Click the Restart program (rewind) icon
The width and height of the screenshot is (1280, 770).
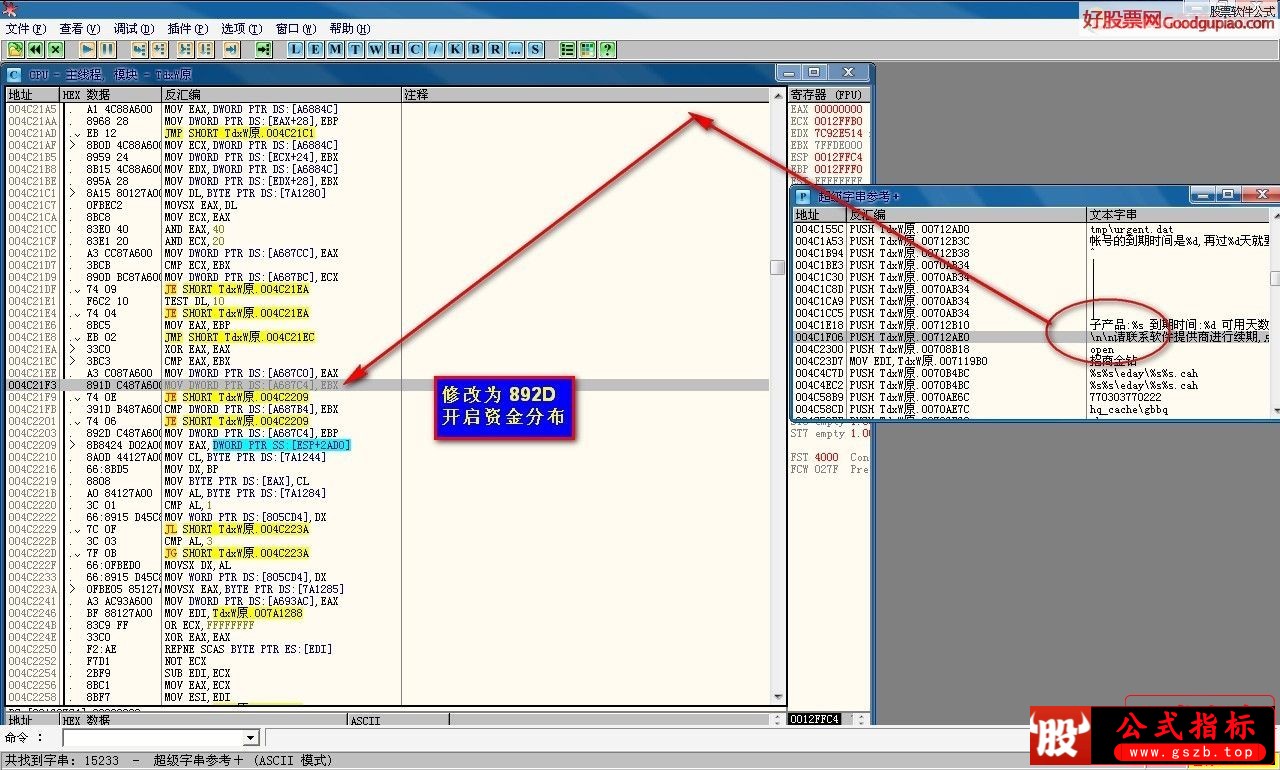pos(35,49)
